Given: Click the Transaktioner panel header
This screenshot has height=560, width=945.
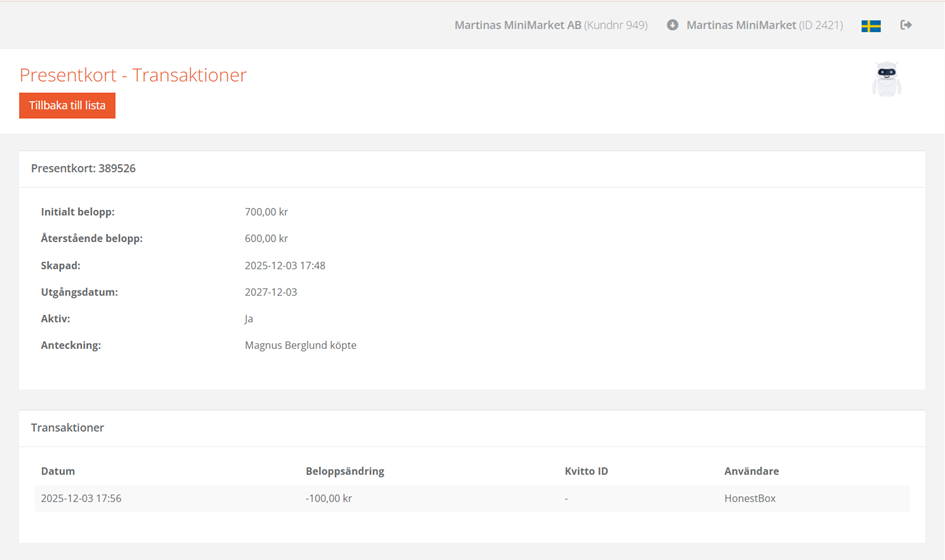Looking at the screenshot, I should [x=67, y=428].
